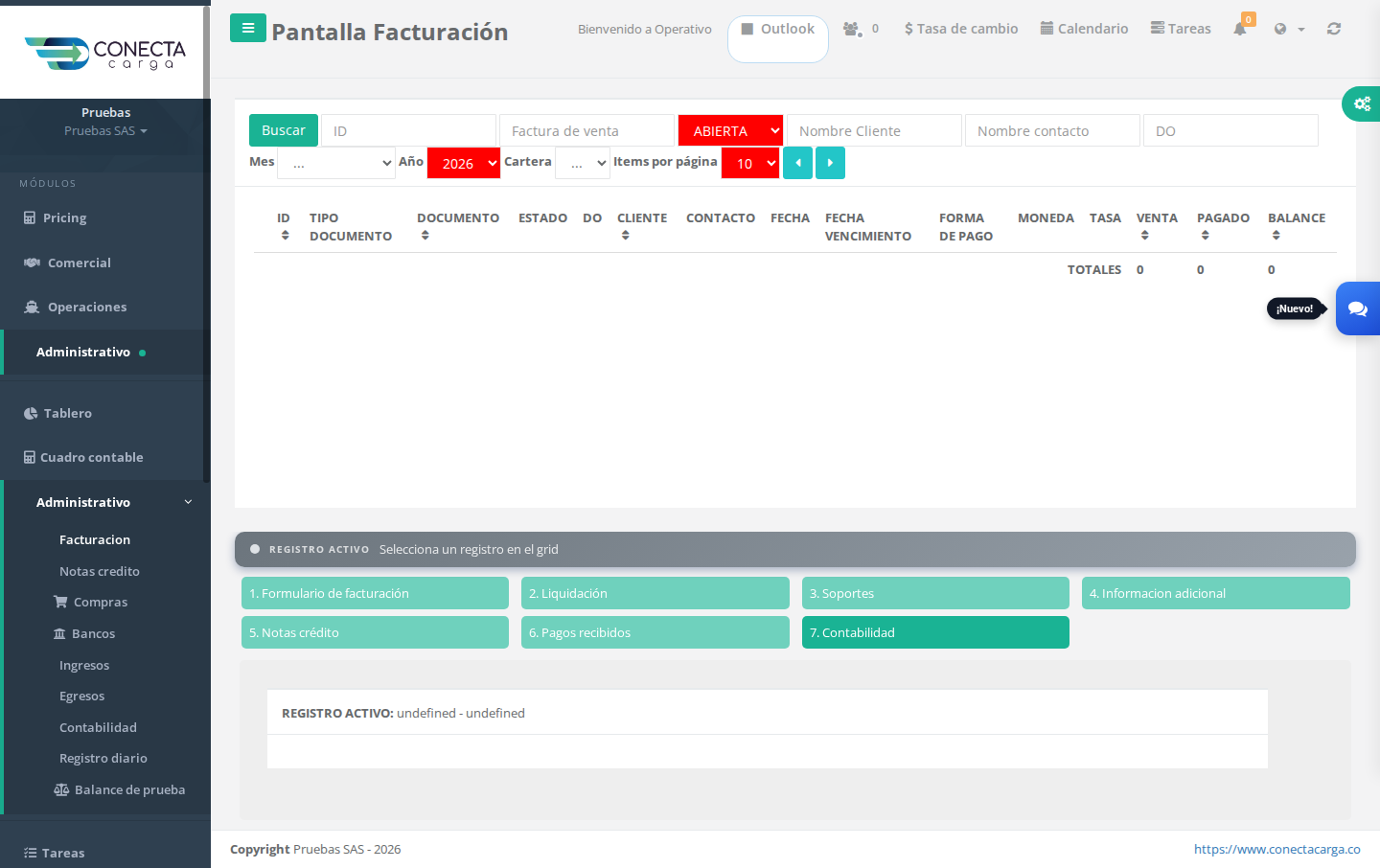Open the Cartera dropdown
This screenshot has height=868, width=1380.
tap(583, 163)
